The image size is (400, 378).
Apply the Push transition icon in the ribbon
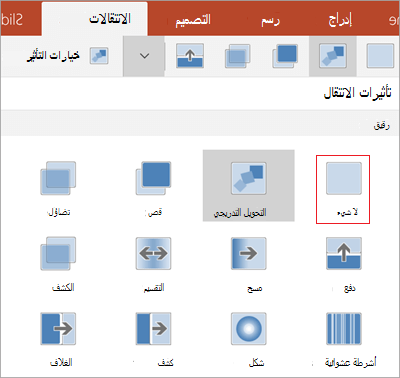(x=190, y=56)
